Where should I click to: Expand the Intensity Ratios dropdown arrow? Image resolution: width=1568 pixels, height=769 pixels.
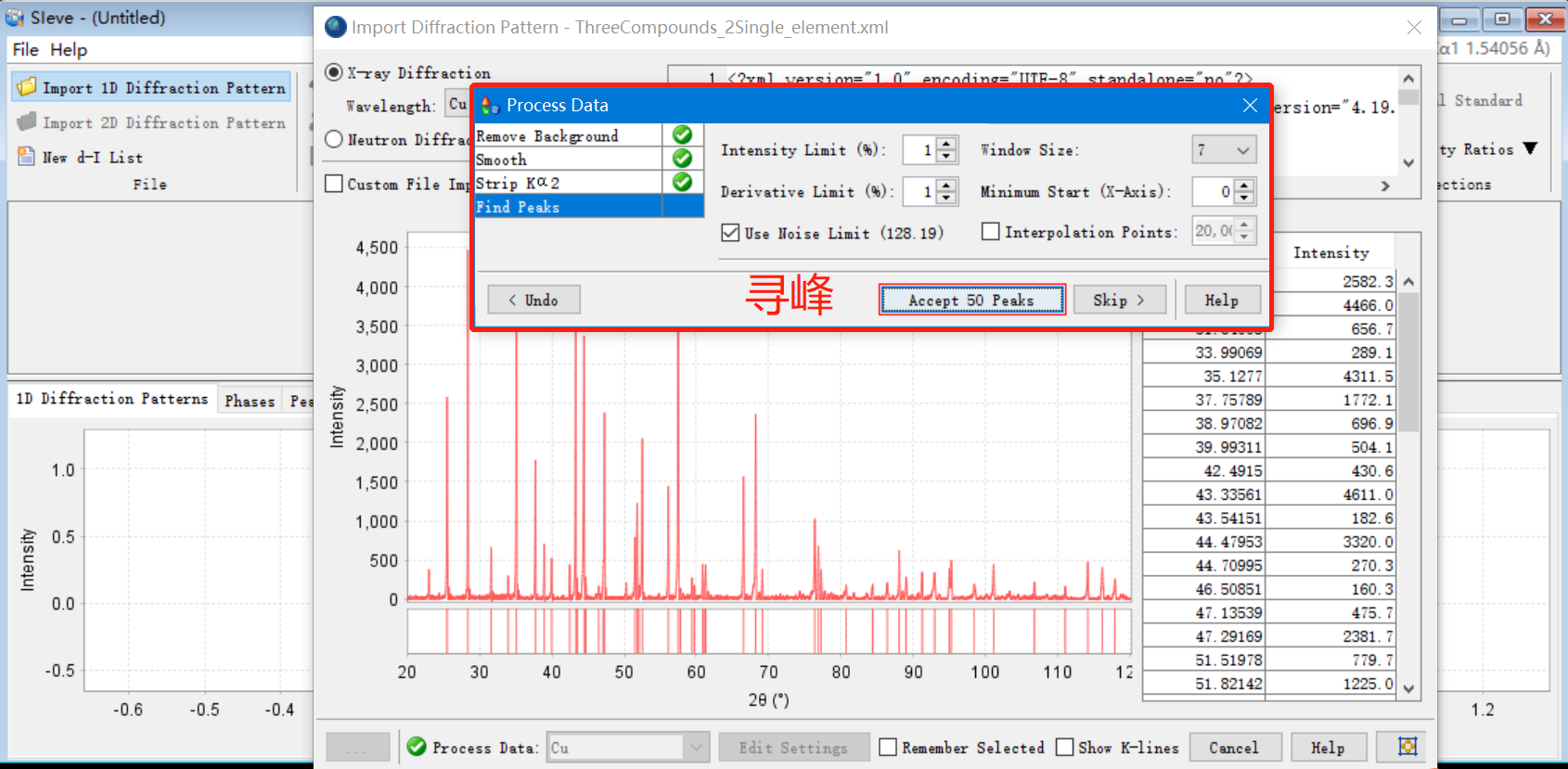tap(1530, 148)
